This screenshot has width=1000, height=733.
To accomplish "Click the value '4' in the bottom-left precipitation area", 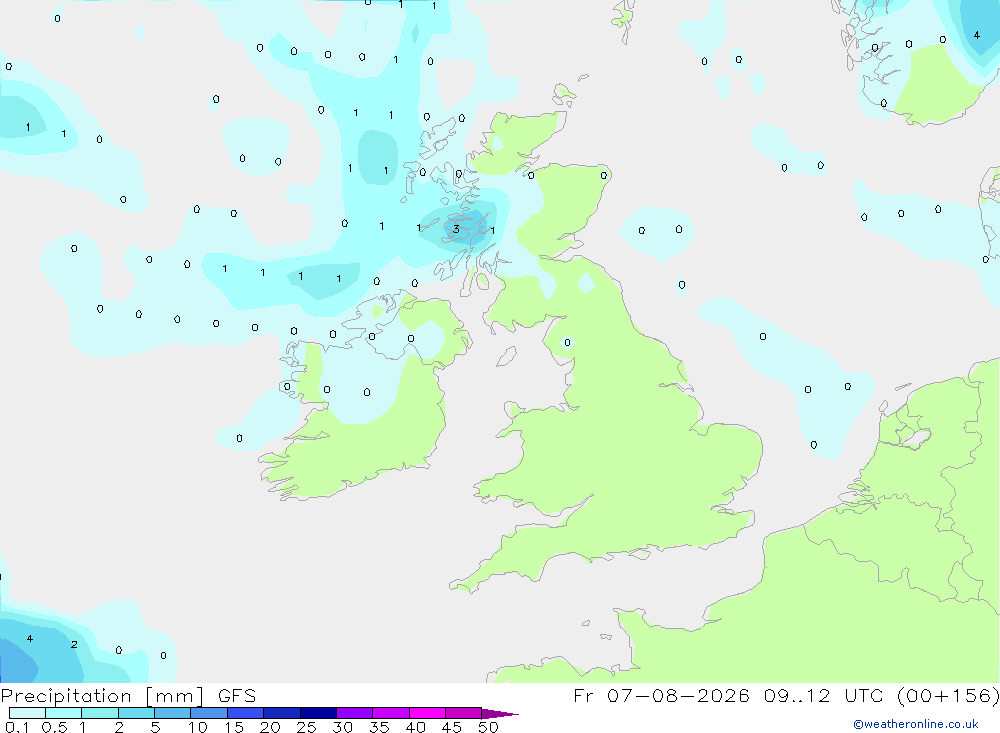I will click(29, 639).
